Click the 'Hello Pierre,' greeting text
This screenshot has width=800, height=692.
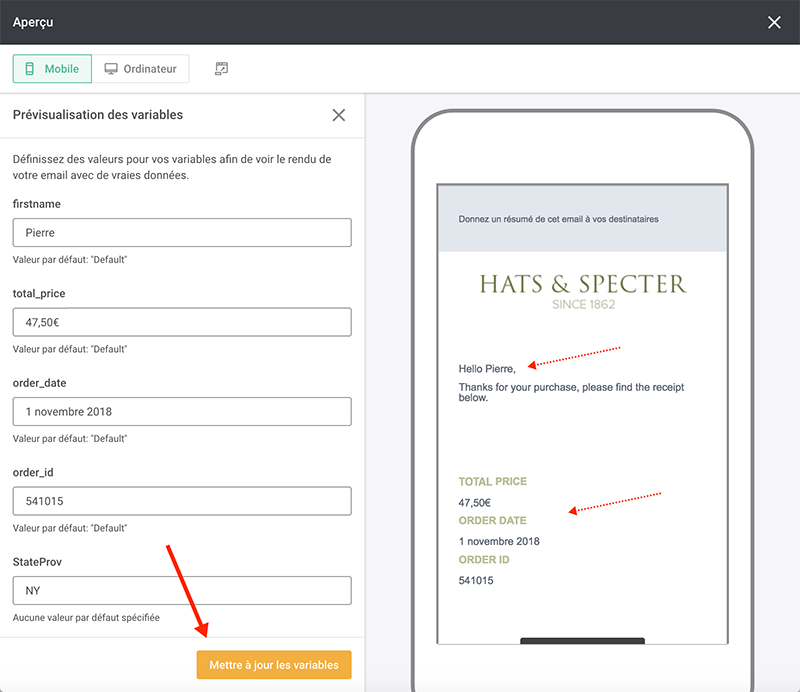pyautogui.click(x=487, y=369)
